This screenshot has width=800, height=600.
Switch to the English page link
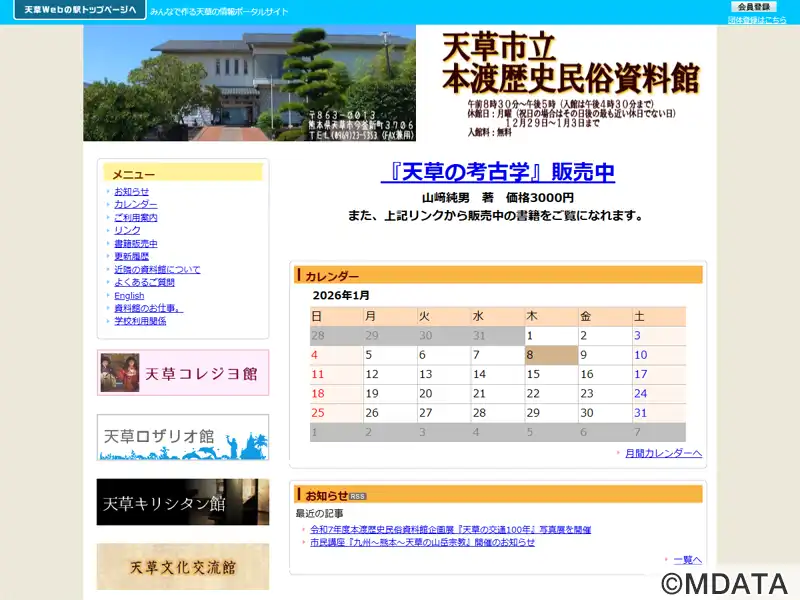[129, 296]
